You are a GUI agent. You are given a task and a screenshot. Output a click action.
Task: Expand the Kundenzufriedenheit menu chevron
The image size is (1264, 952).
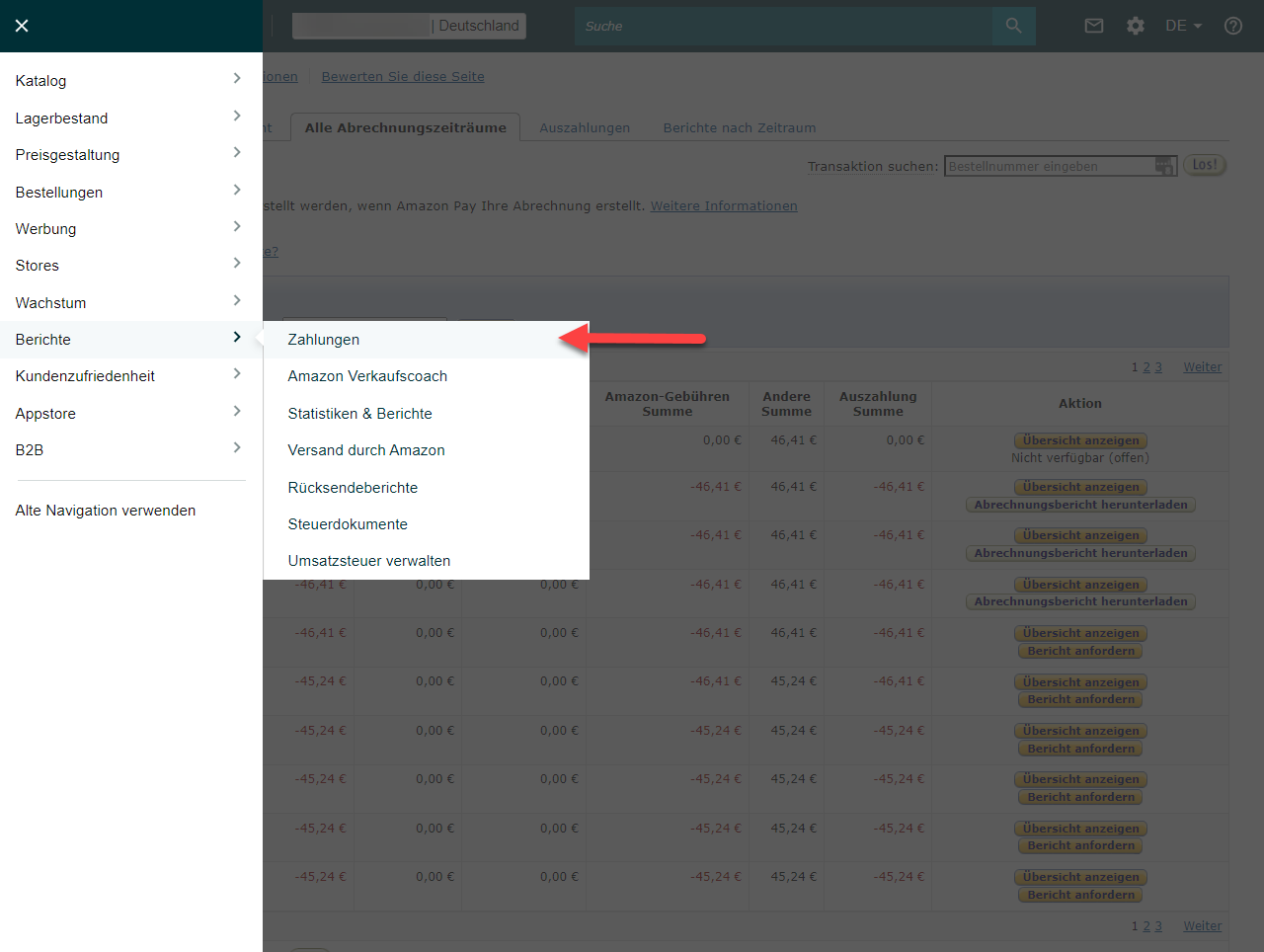tap(237, 374)
